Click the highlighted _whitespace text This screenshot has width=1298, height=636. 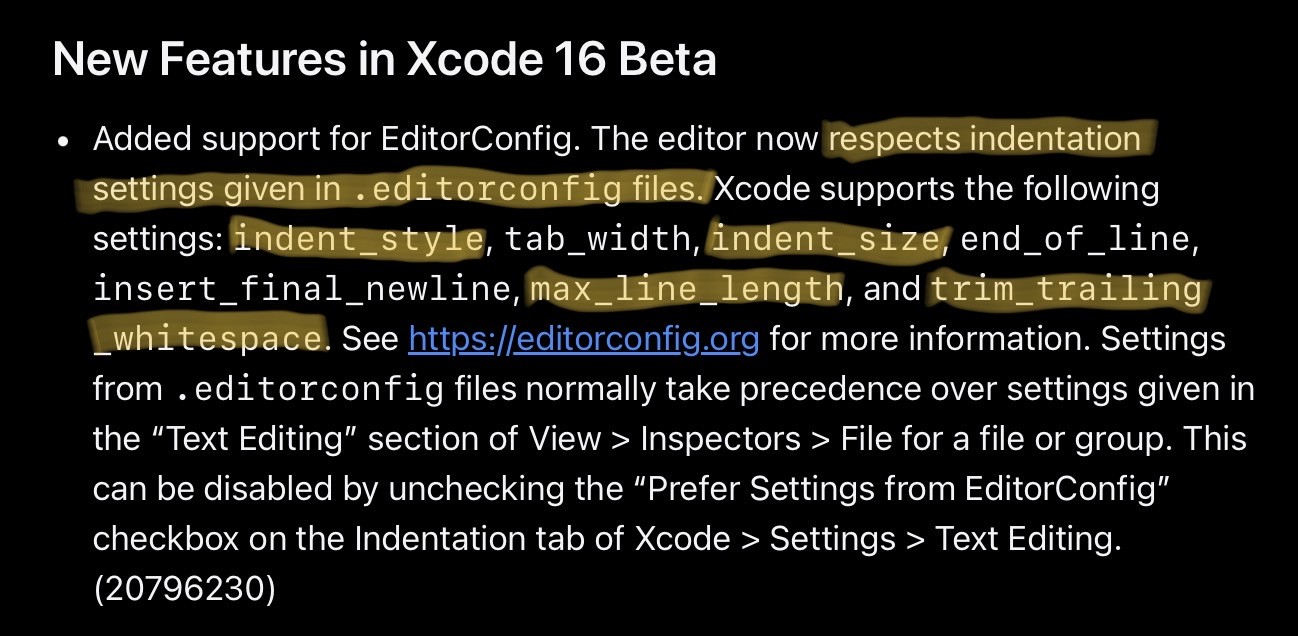pyautogui.click(x=209, y=340)
